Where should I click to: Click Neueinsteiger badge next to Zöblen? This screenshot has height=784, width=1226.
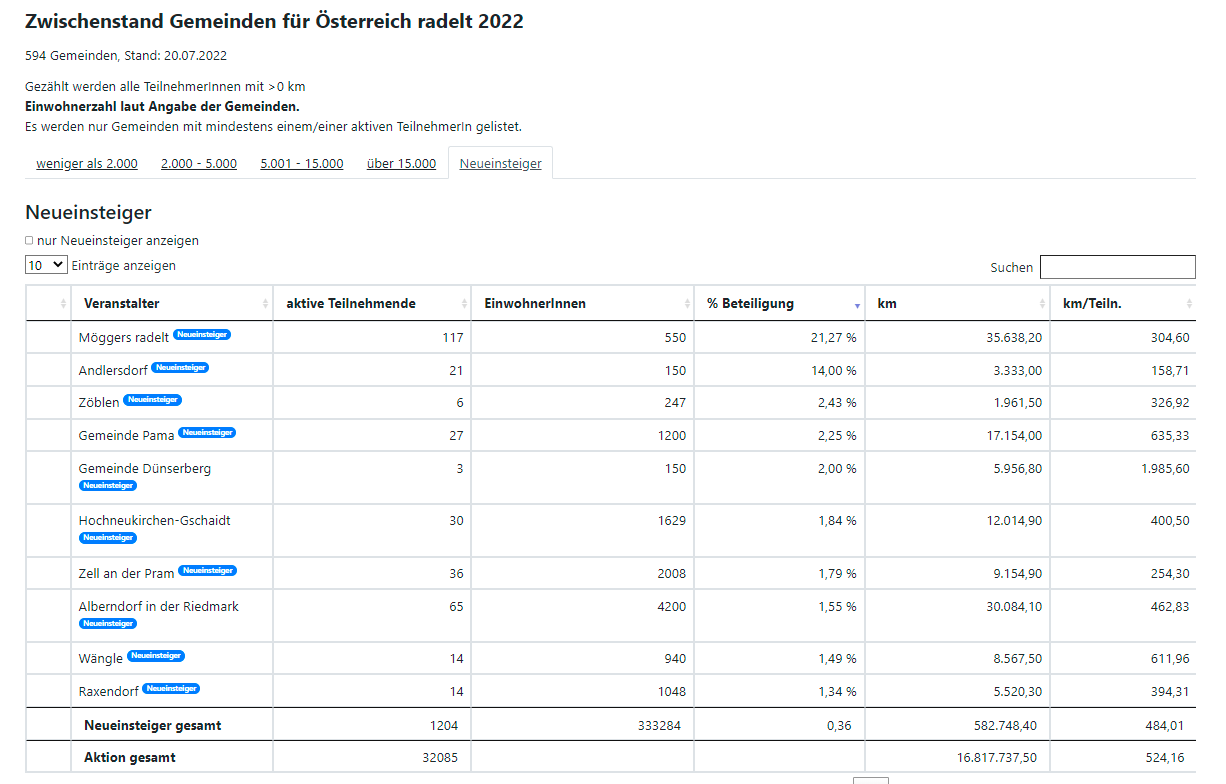(x=153, y=400)
